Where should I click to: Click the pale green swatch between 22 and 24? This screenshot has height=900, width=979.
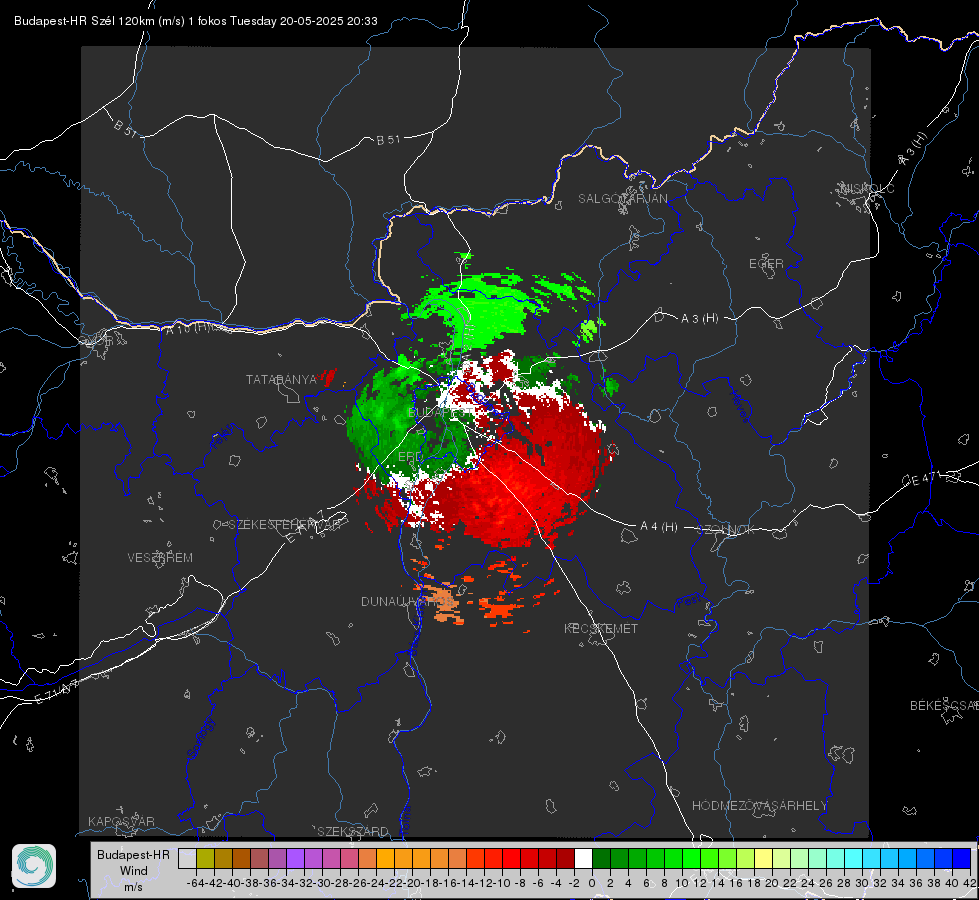(799, 858)
